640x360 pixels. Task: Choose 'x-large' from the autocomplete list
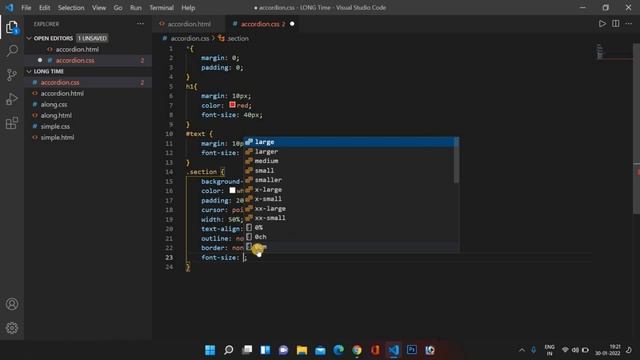pos(351,189)
